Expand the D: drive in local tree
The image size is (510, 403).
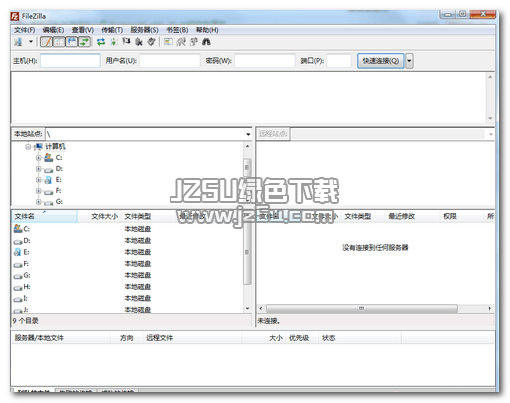coord(39,169)
